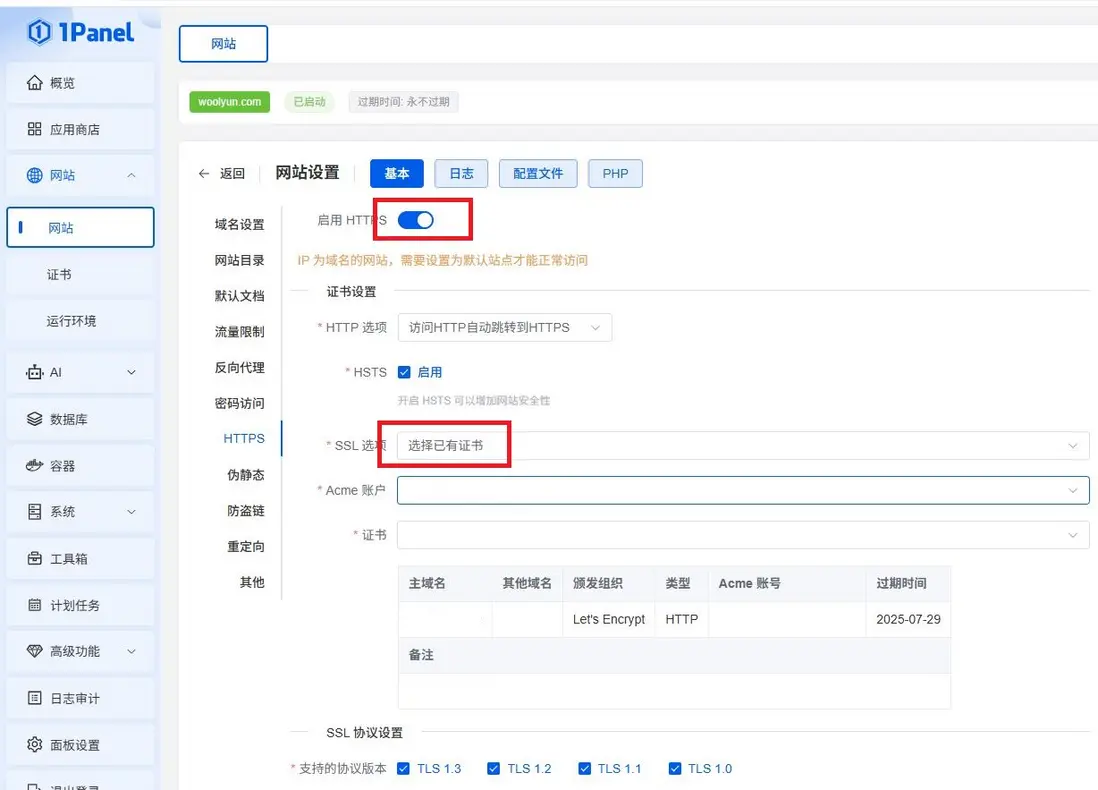The width and height of the screenshot is (1098, 790).
Task: Open the 概览 home icon
Action: point(35,83)
